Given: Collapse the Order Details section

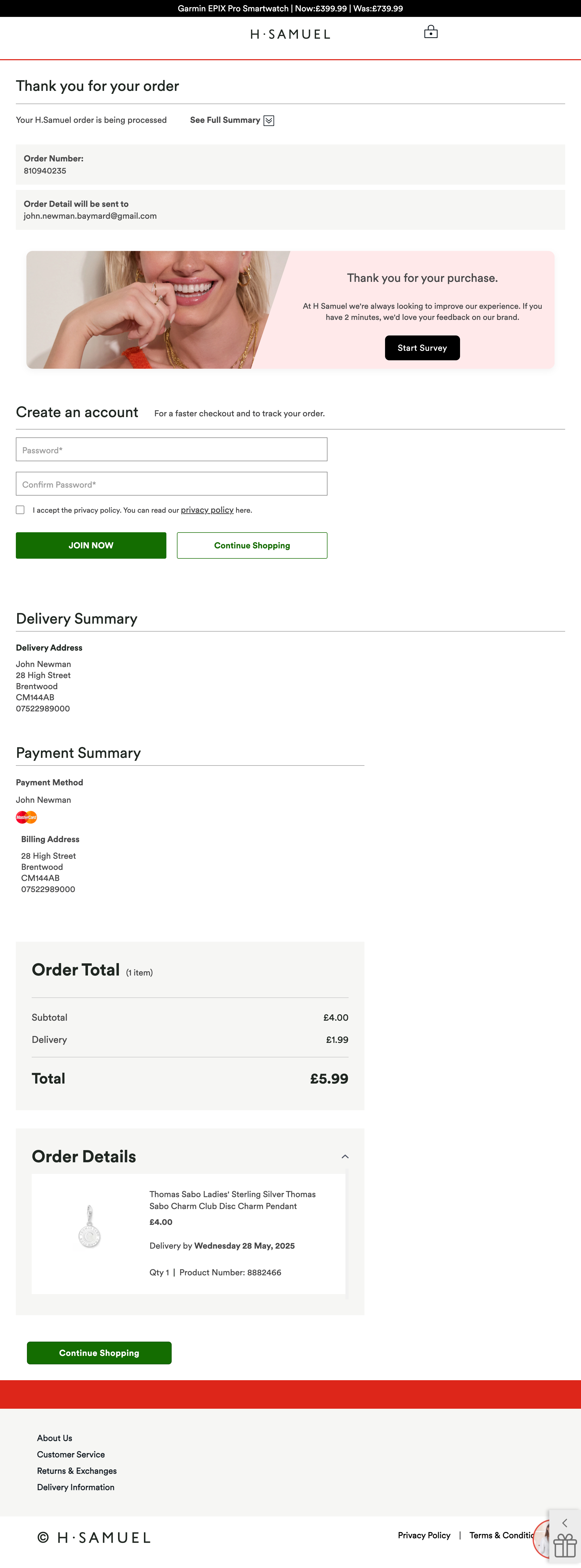Looking at the screenshot, I should tap(345, 1156).
